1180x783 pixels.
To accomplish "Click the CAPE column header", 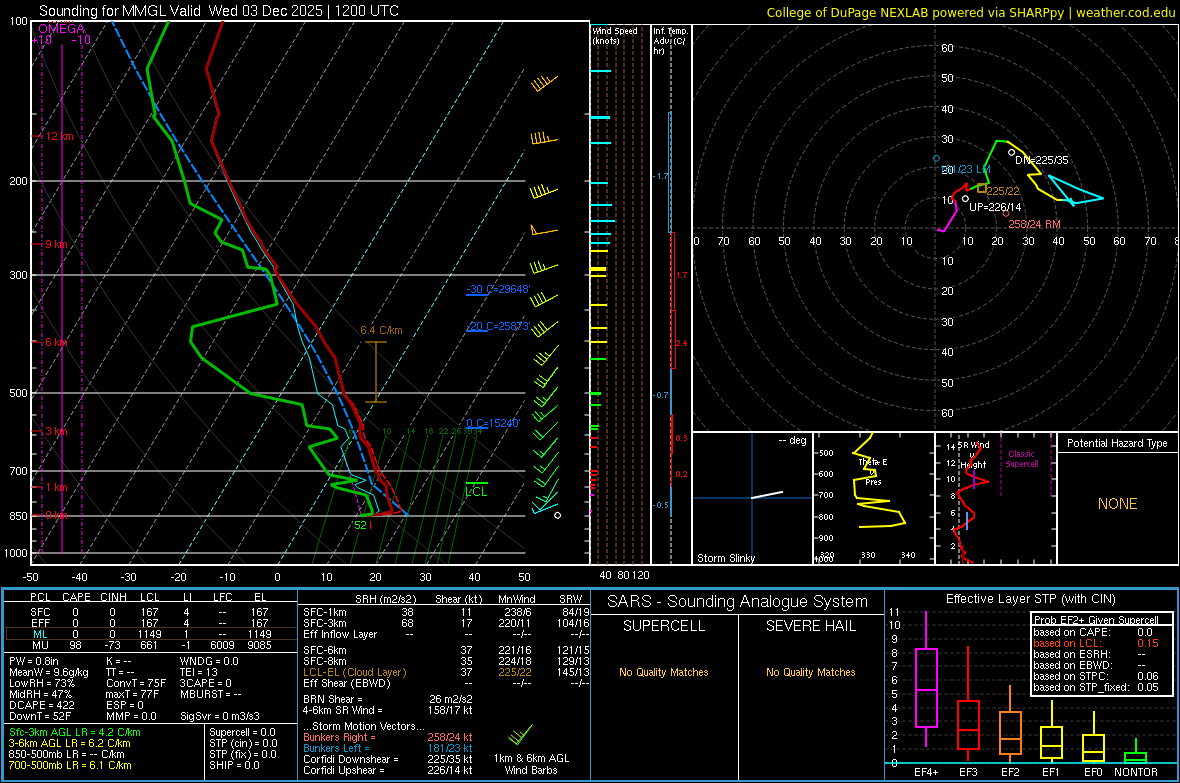I will coord(76,597).
